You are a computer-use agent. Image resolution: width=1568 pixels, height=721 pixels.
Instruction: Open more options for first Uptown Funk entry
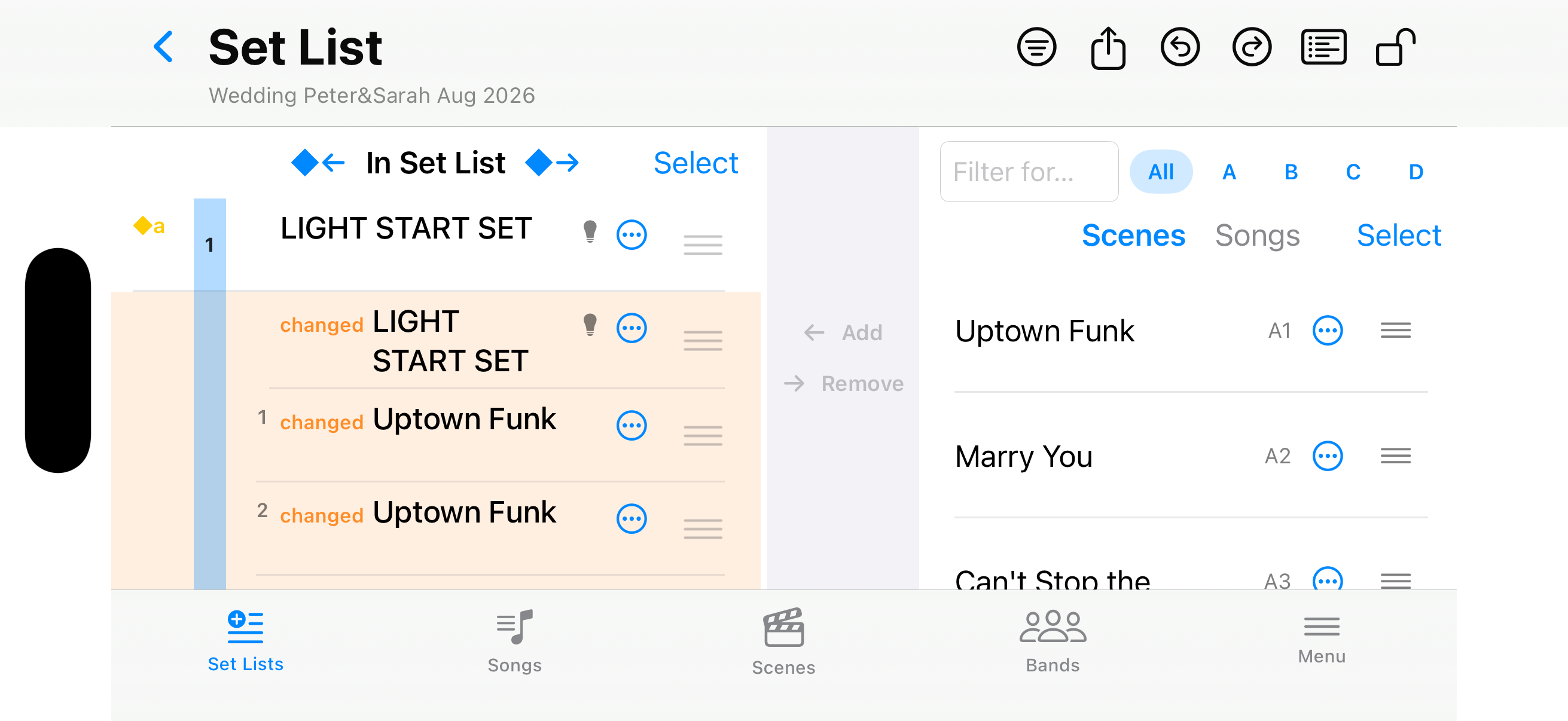(x=632, y=425)
